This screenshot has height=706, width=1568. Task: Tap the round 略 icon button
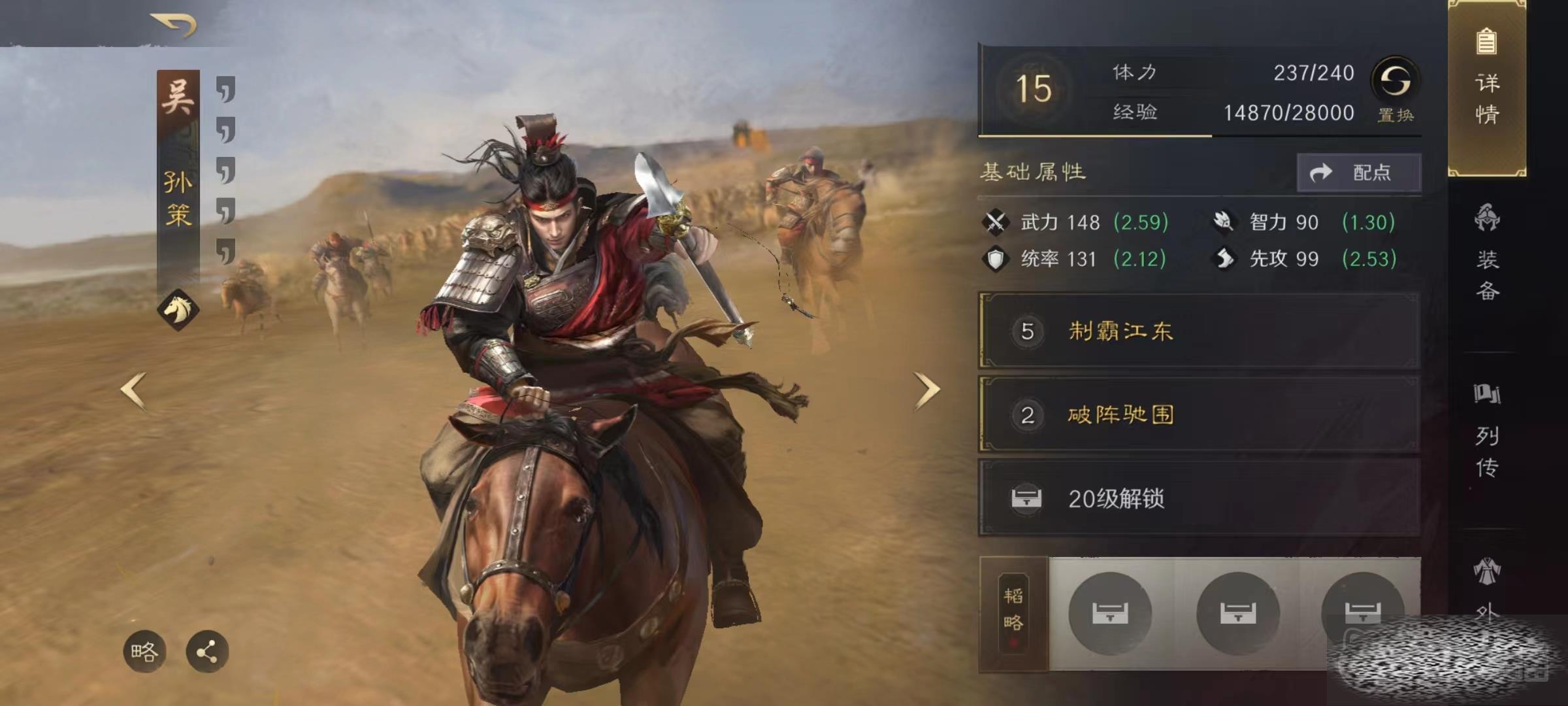coord(144,652)
